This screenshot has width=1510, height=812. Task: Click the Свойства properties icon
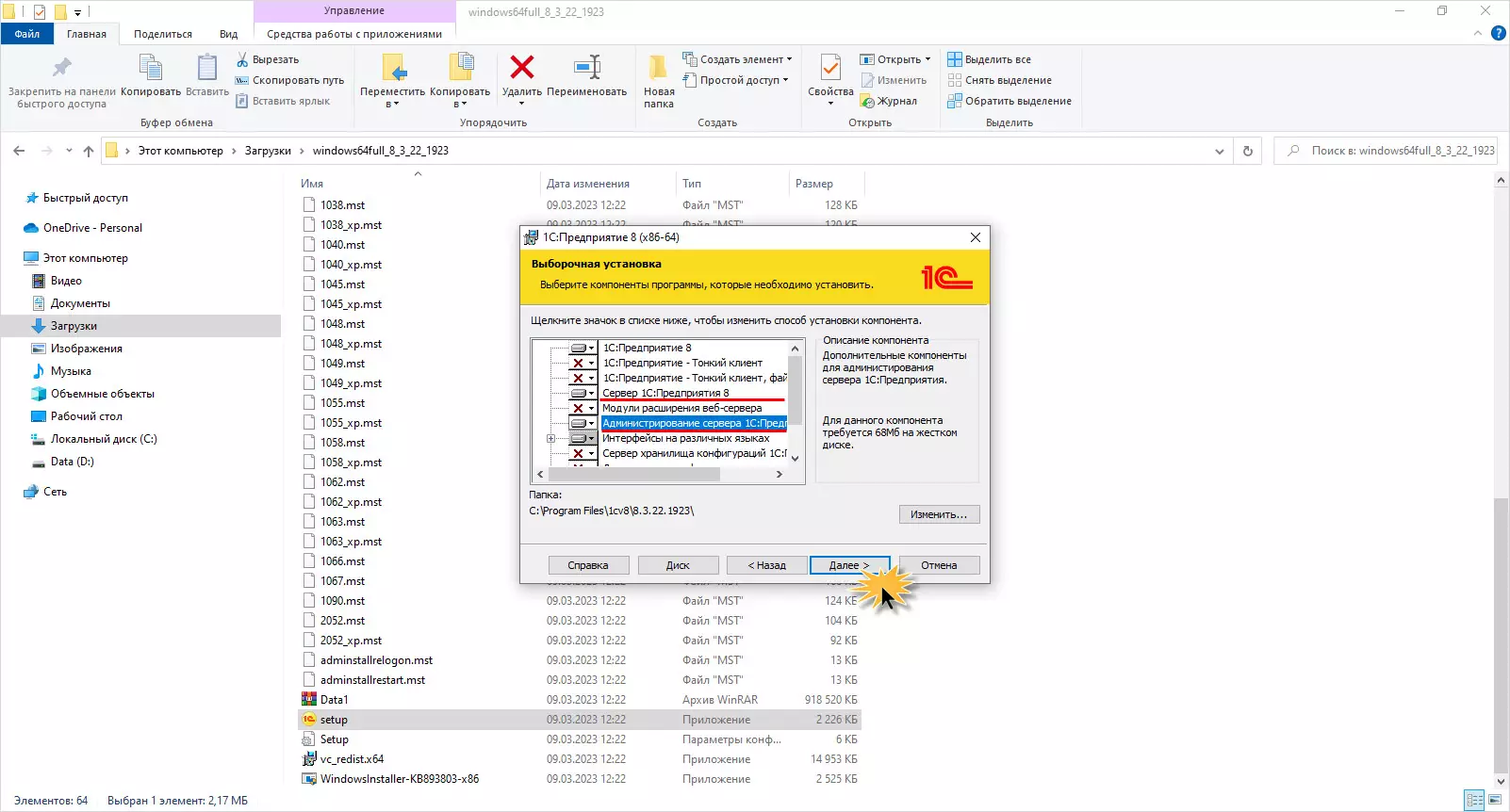coord(830,68)
